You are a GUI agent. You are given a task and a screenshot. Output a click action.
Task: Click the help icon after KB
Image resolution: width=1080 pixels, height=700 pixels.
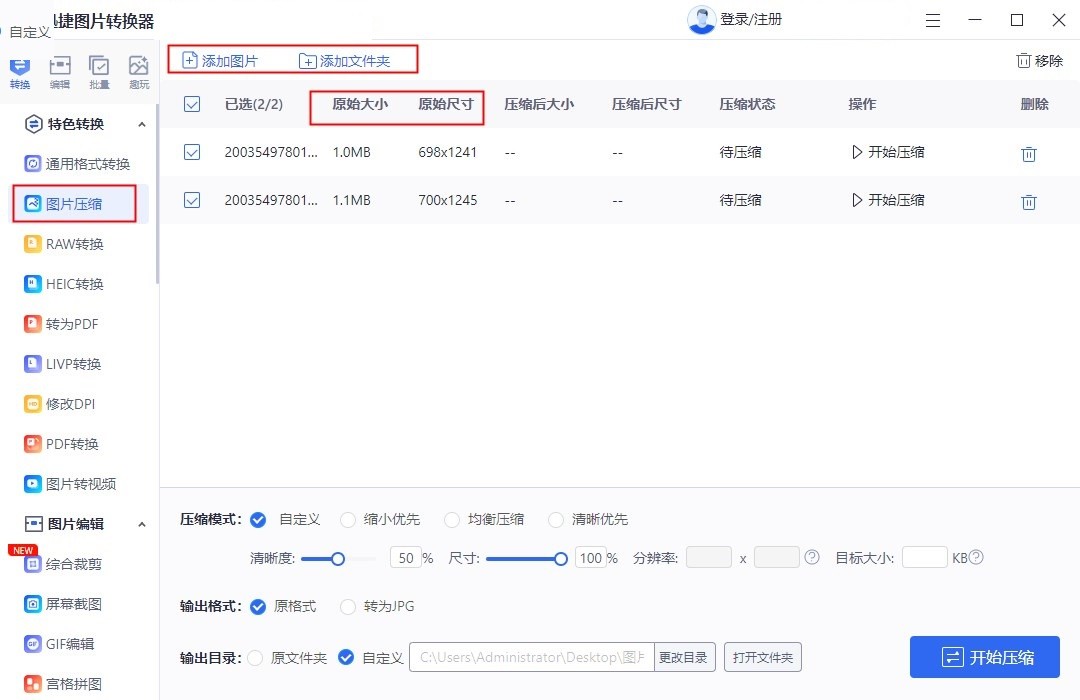pyautogui.click(x=976, y=557)
